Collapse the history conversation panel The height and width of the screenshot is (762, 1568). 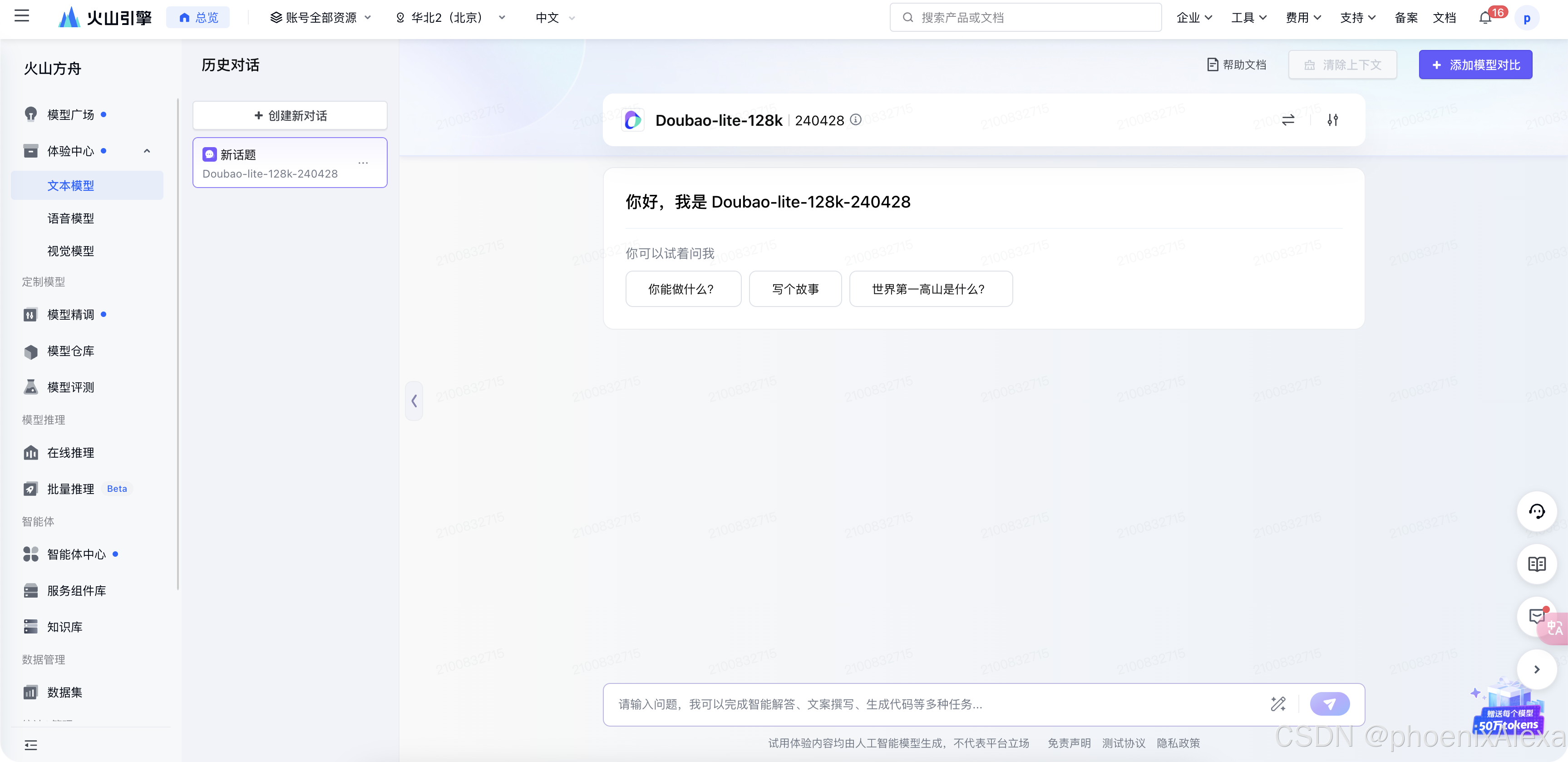[414, 401]
